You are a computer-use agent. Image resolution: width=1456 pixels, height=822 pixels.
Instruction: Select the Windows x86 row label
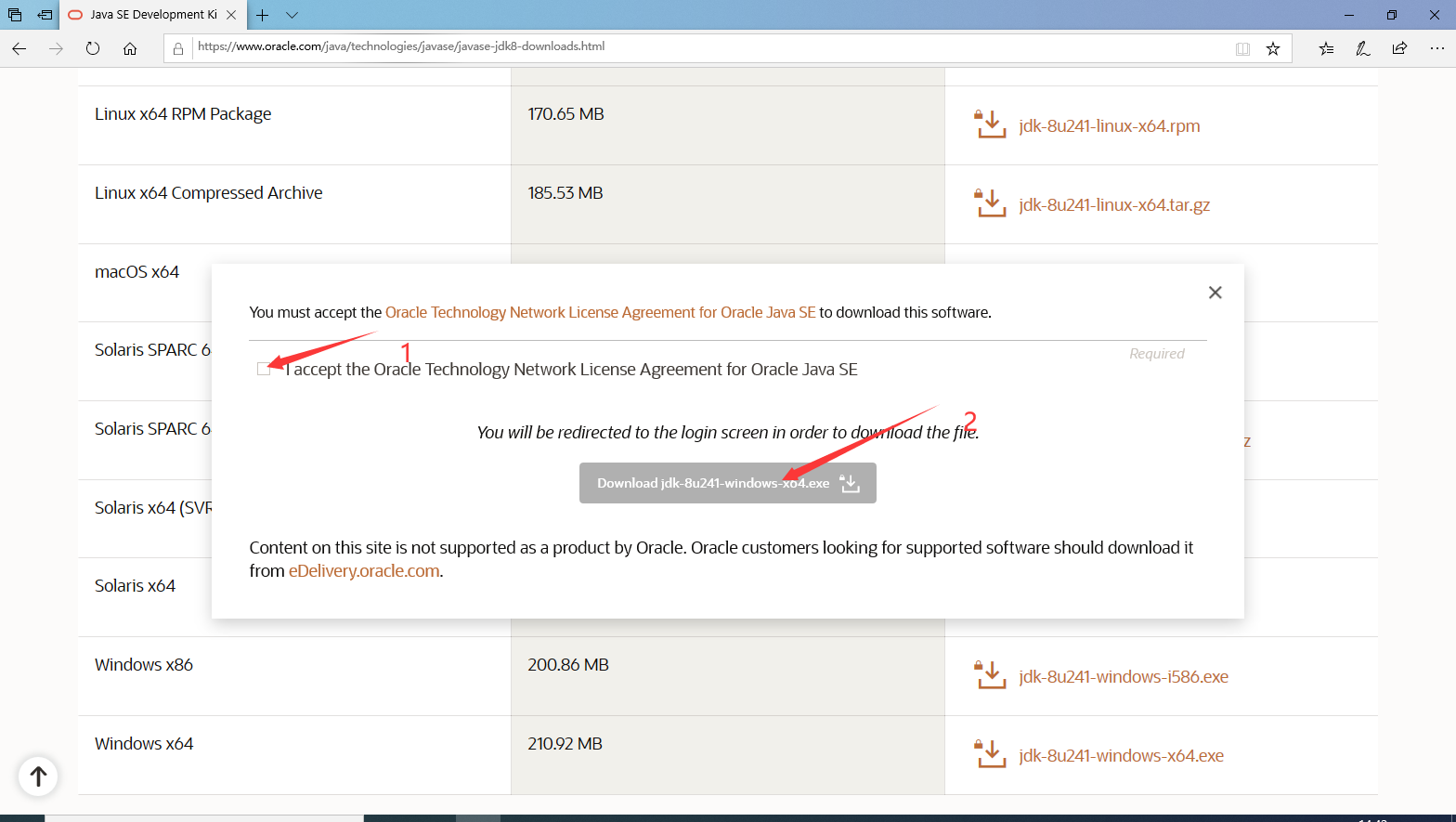click(144, 665)
